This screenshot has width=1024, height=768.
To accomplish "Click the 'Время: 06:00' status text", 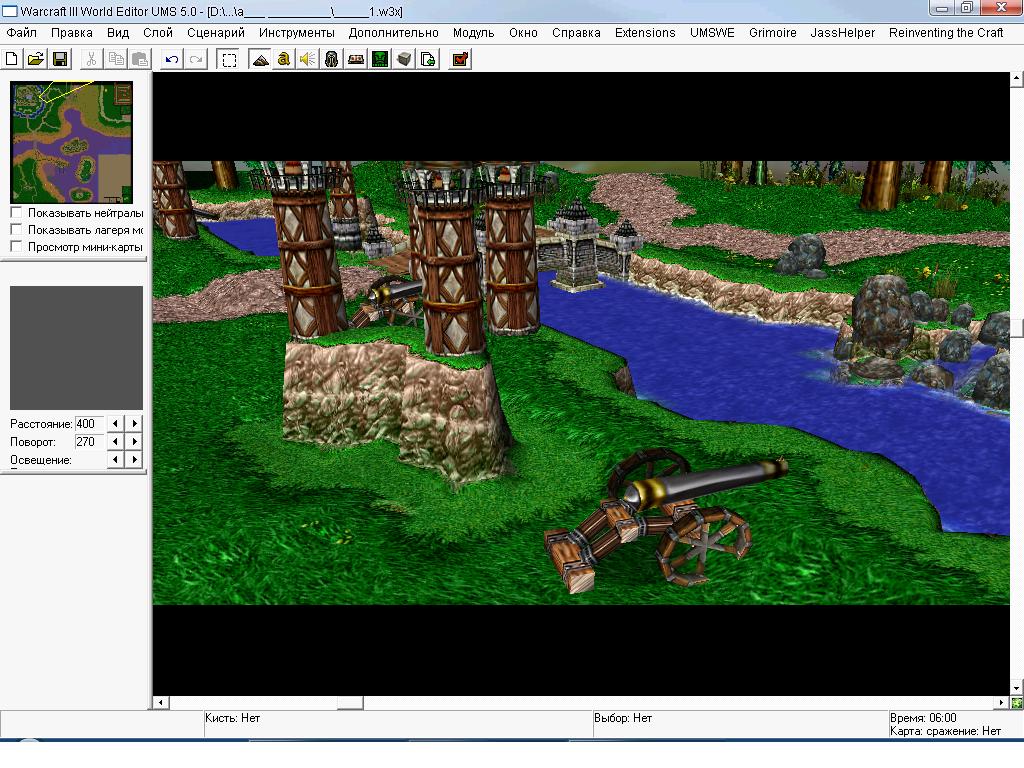I will (923, 718).
